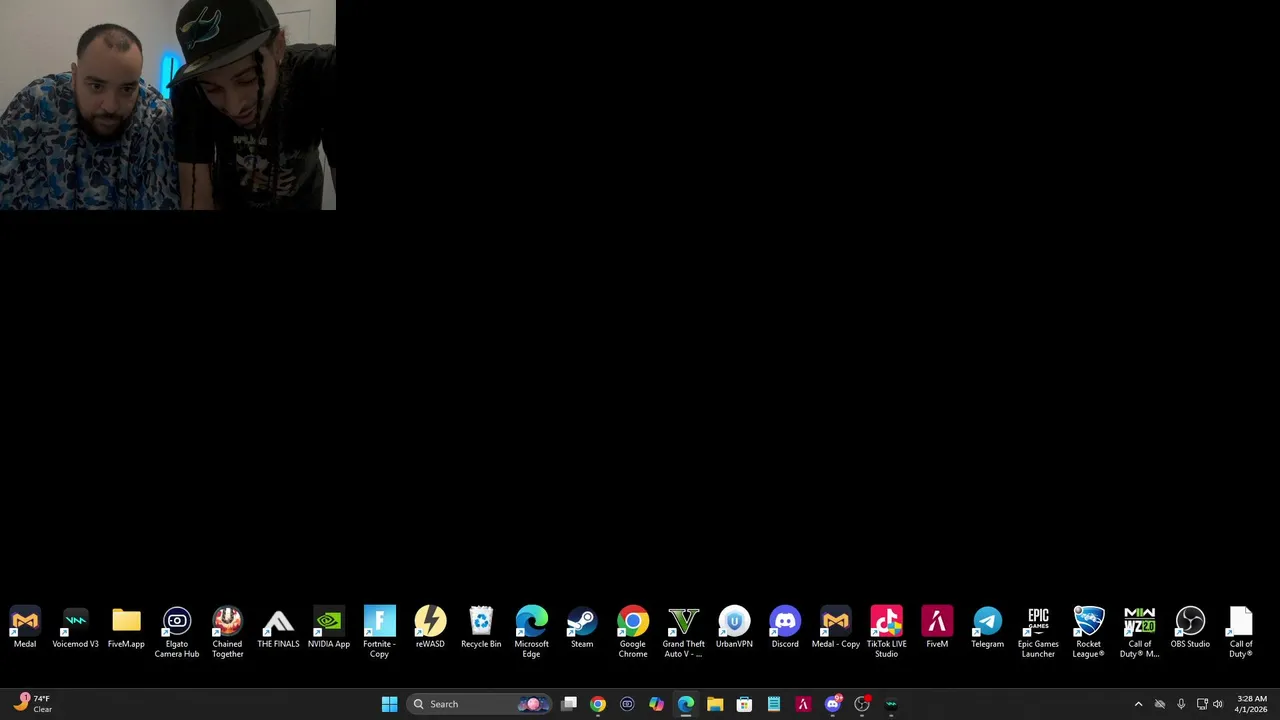
Task: Click the microphone tray icon
Action: (1181, 704)
